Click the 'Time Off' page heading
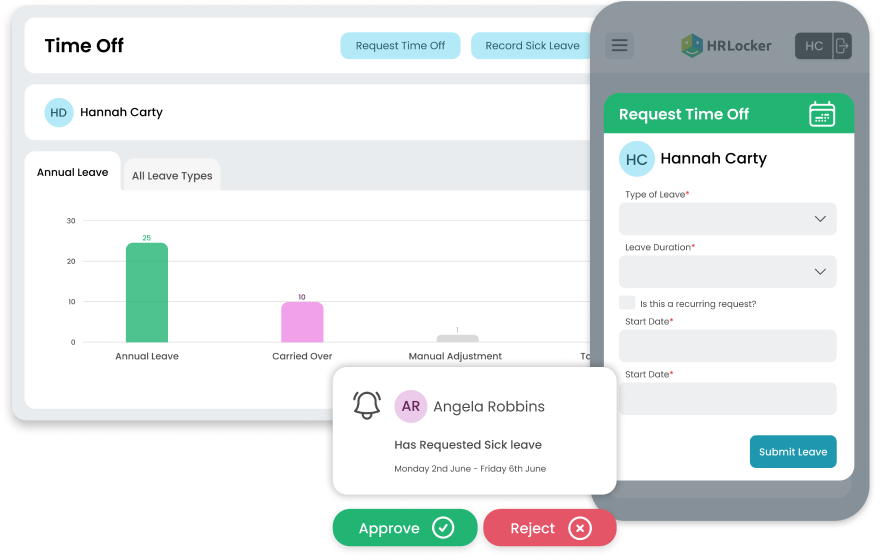The height and width of the screenshot is (560, 881). (x=84, y=45)
